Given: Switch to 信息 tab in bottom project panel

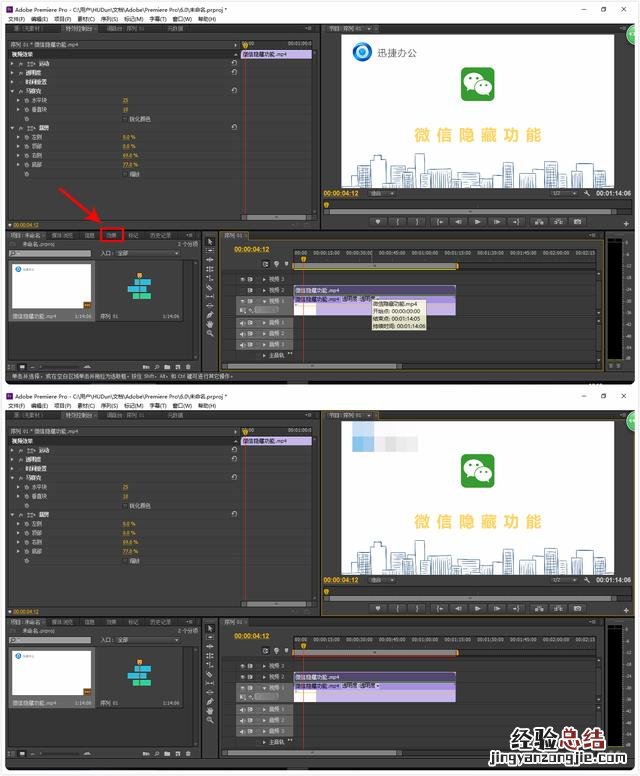Looking at the screenshot, I should pyautogui.click(x=90, y=622).
